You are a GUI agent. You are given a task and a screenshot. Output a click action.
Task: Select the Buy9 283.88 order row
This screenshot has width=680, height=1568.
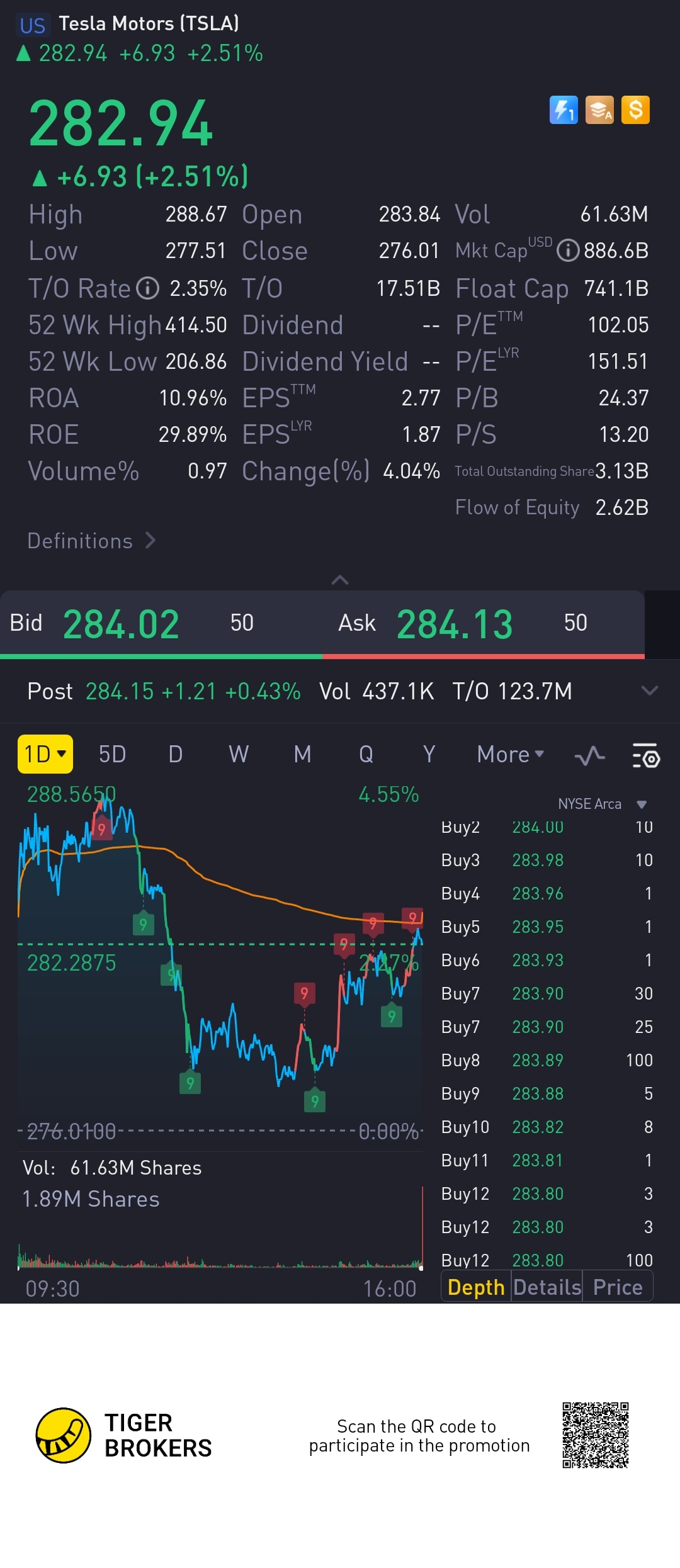(547, 1093)
